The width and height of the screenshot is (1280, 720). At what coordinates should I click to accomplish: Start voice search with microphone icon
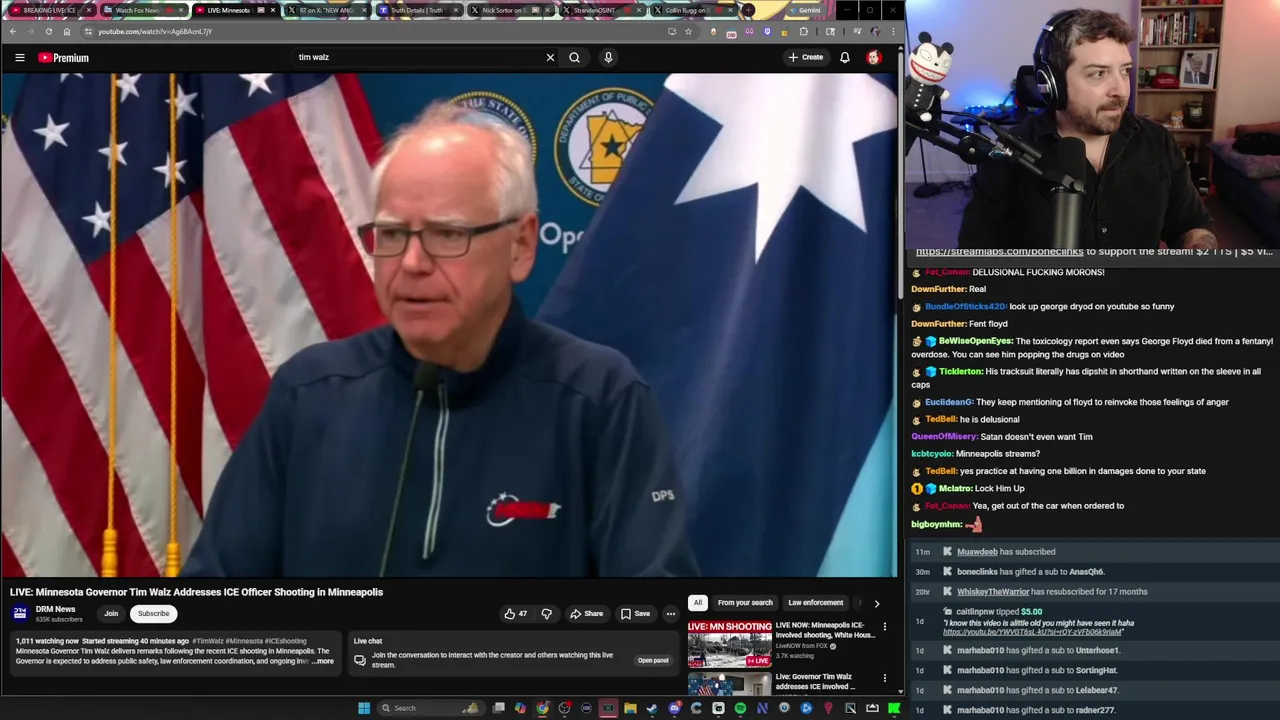[x=608, y=58]
